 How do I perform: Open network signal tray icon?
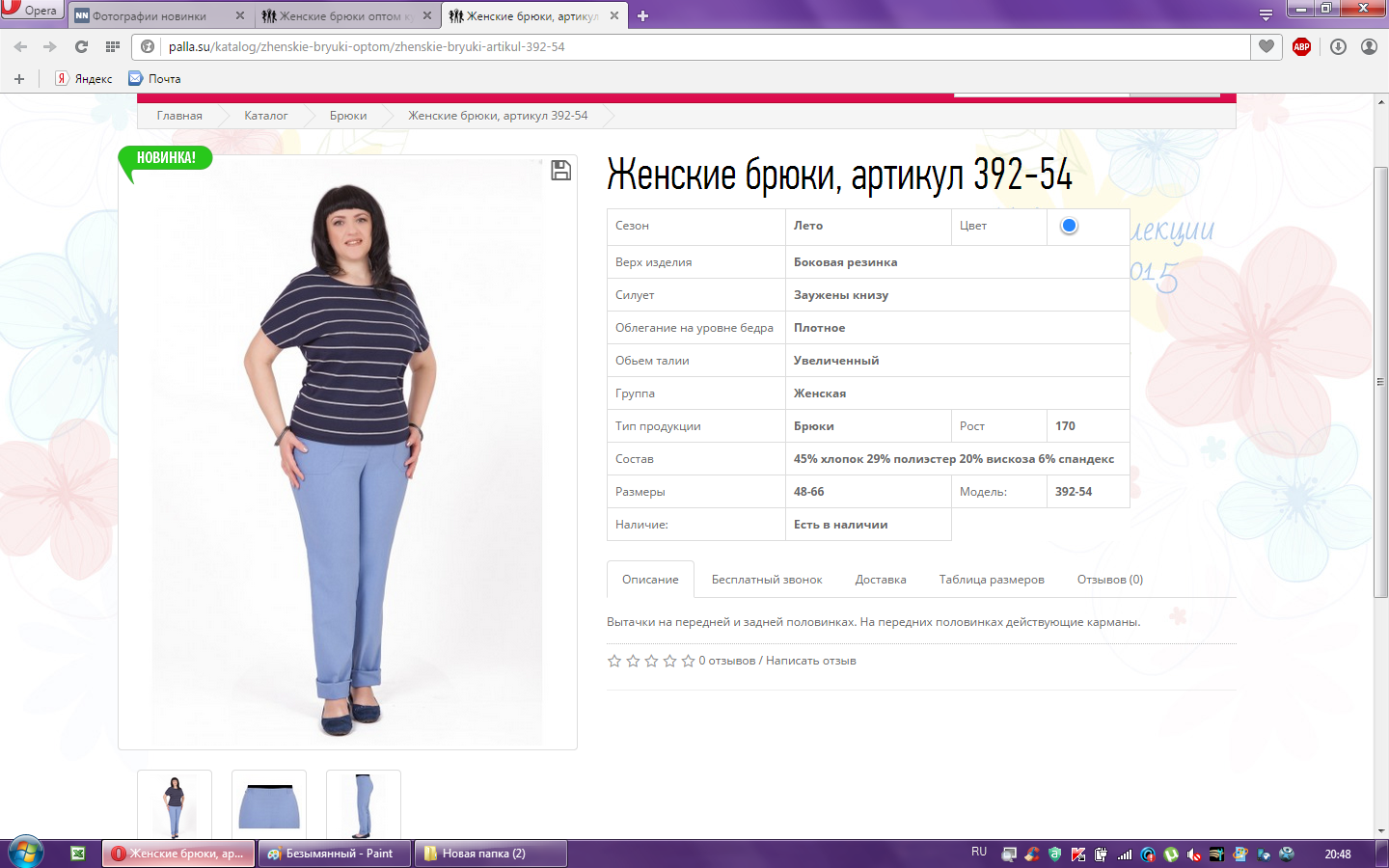pos(1125,854)
